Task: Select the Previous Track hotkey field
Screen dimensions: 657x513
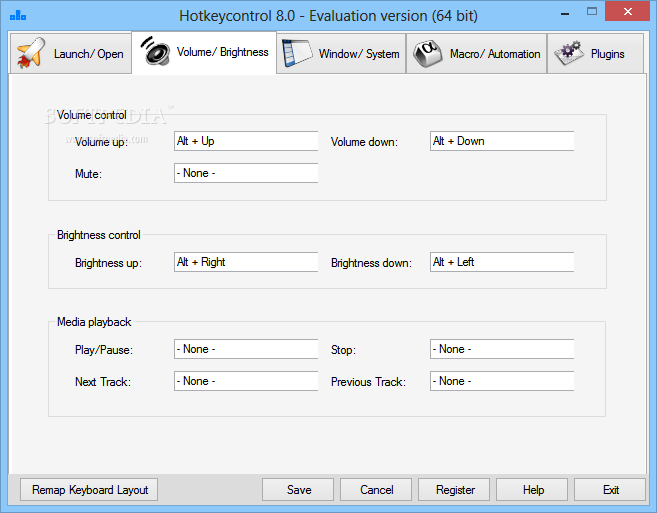Action: coord(502,381)
